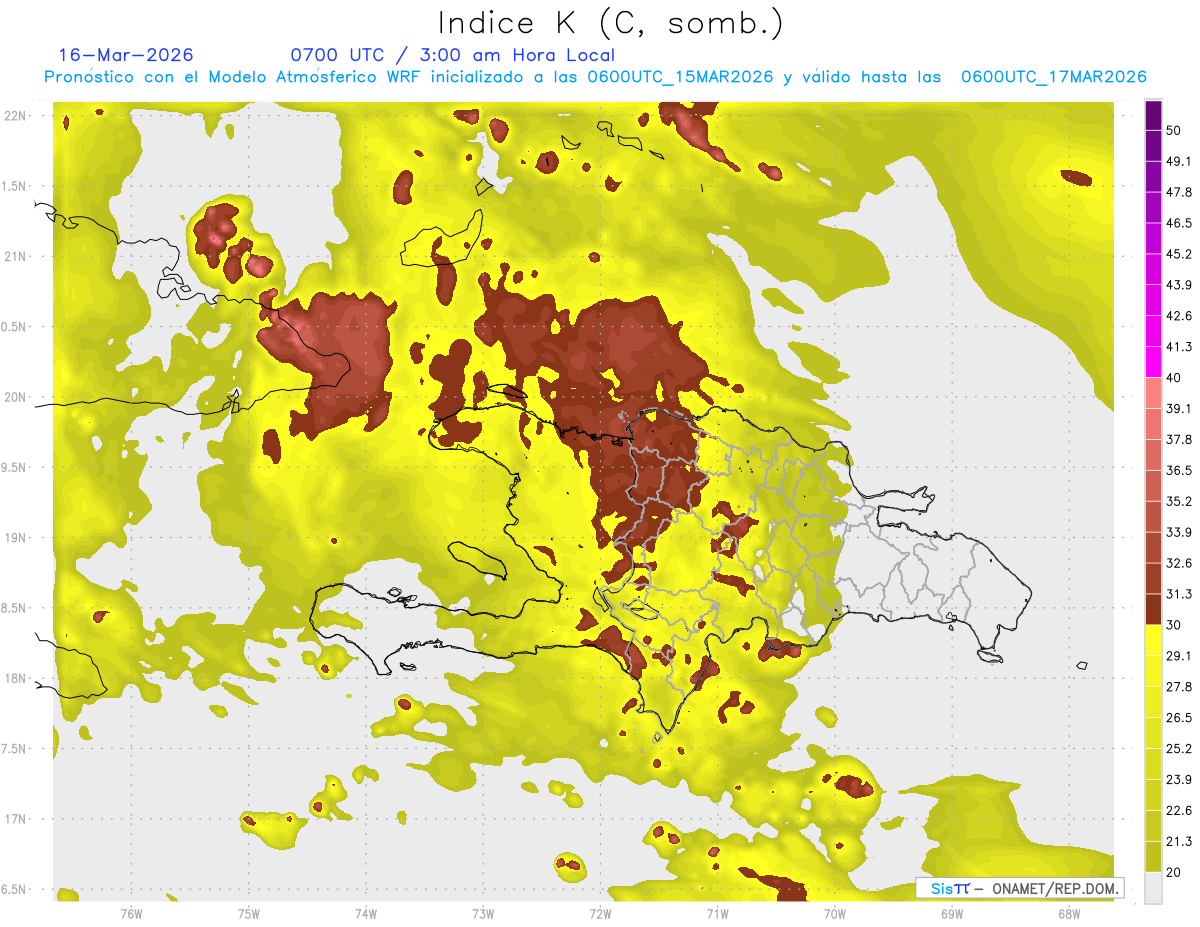Click the '21.3' color scale value
Viewport: 1200px width, 927px height.
[1178, 841]
